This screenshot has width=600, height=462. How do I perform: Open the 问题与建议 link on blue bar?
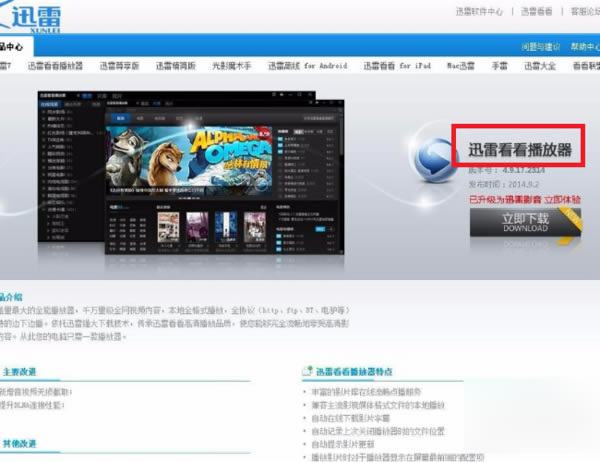pyautogui.click(x=540, y=47)
